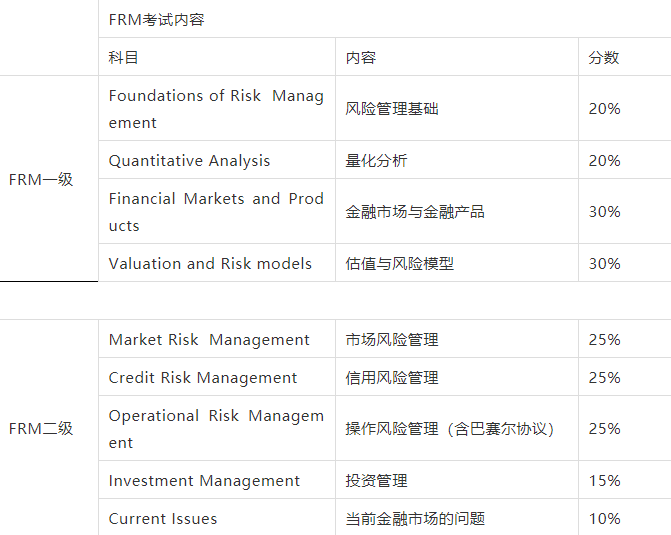Click the FRM考试内容 table header
671x535 pixels.
(157, 20)
